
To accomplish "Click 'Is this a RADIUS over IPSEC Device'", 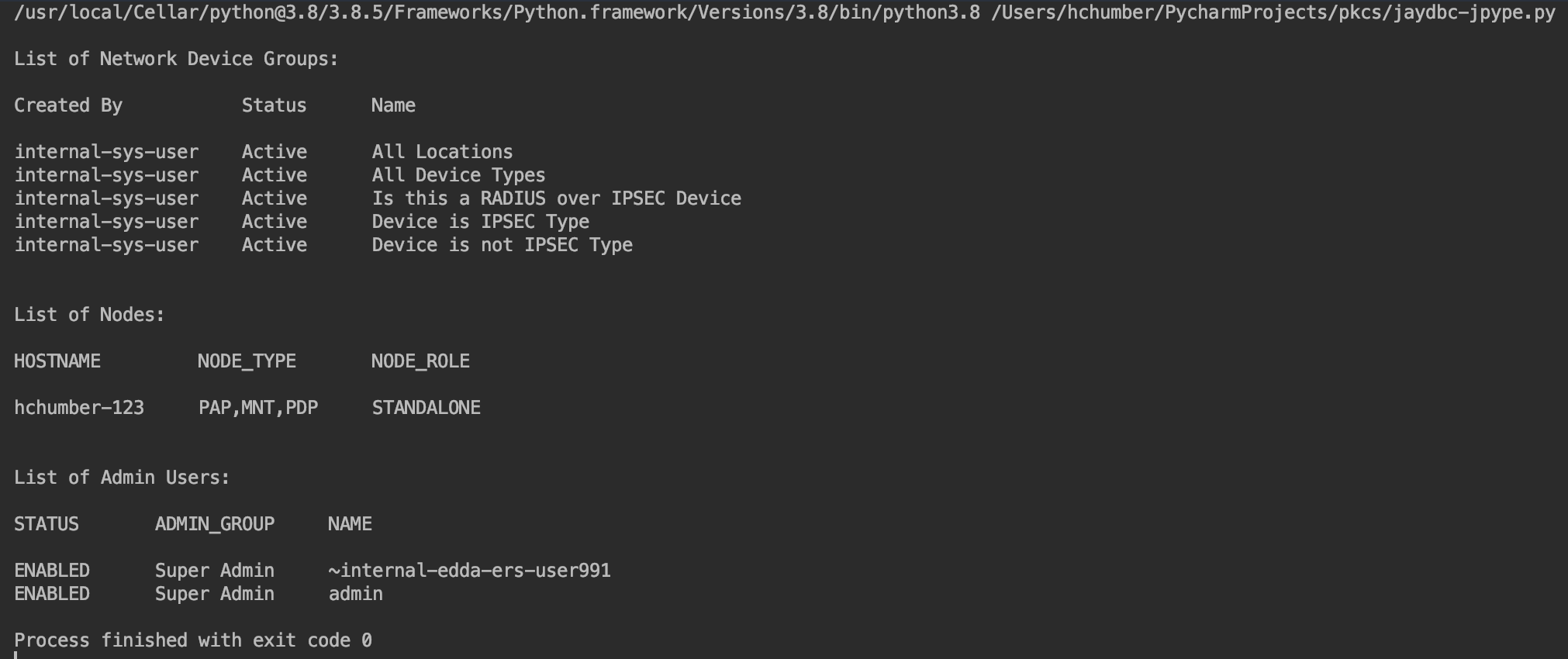I will point(556,198).
